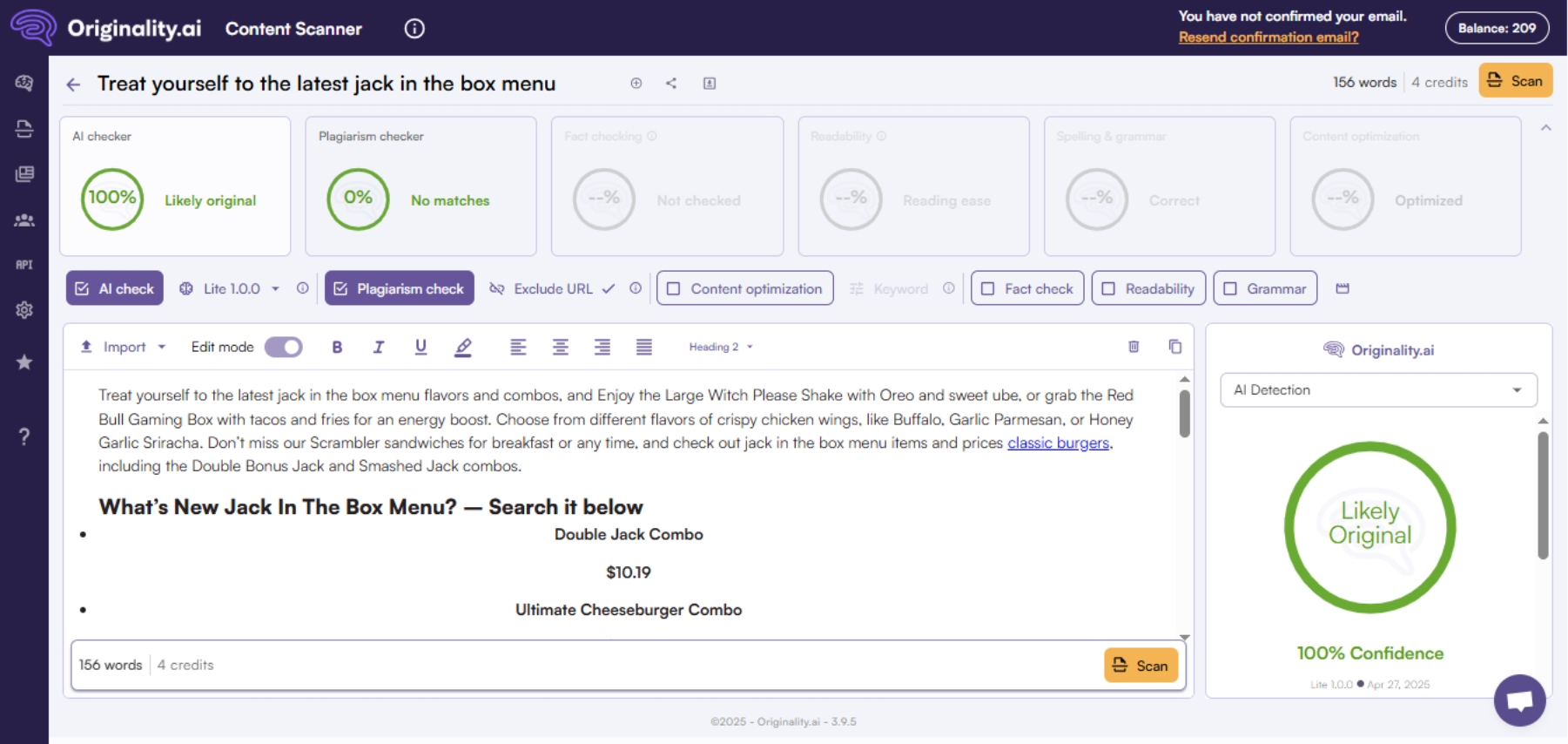The image size is (1568, 744).
Task: Open the Import dropdown
Action: pos(123,347)
